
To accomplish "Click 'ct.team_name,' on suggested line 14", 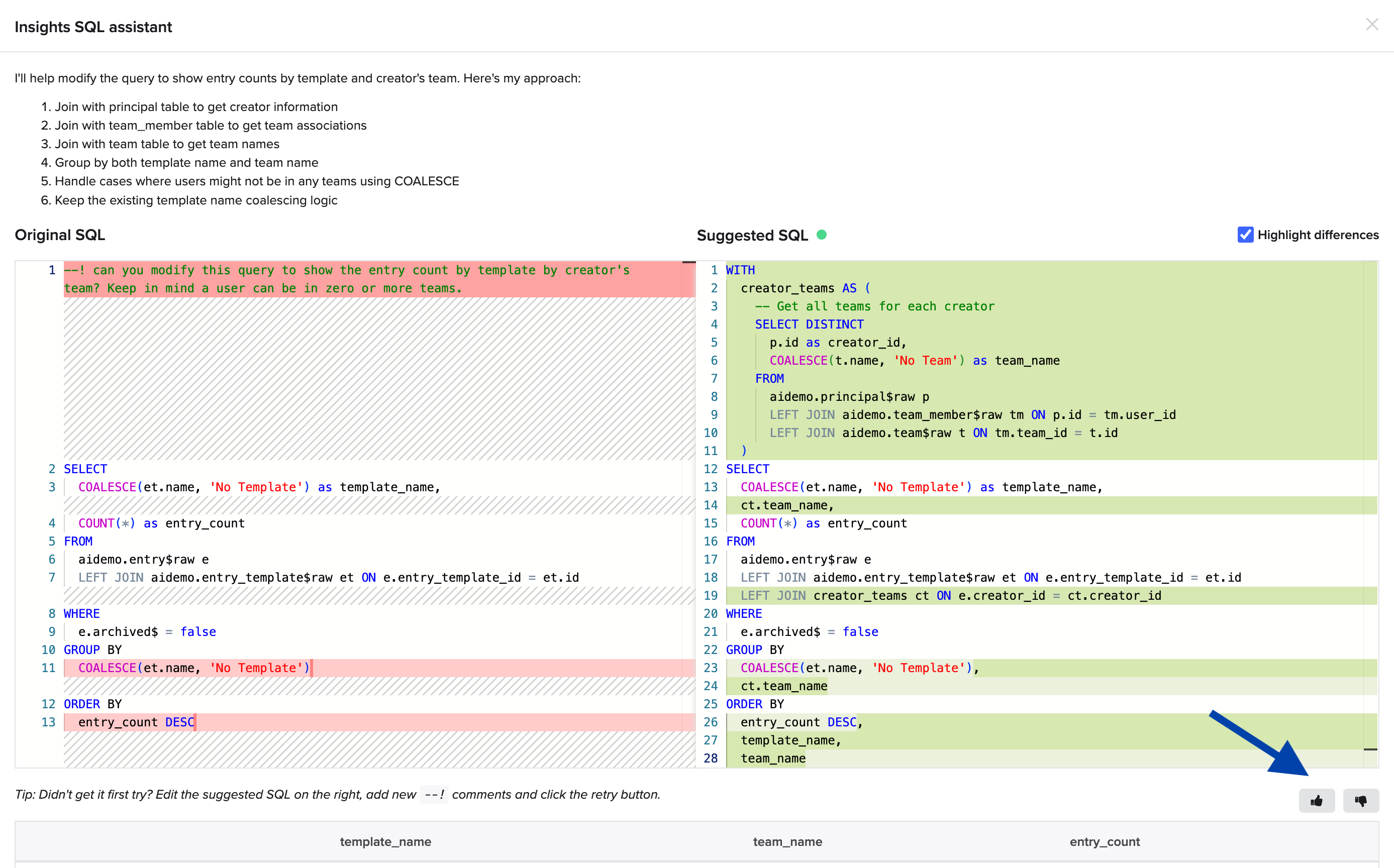I will tap(787, 505).
